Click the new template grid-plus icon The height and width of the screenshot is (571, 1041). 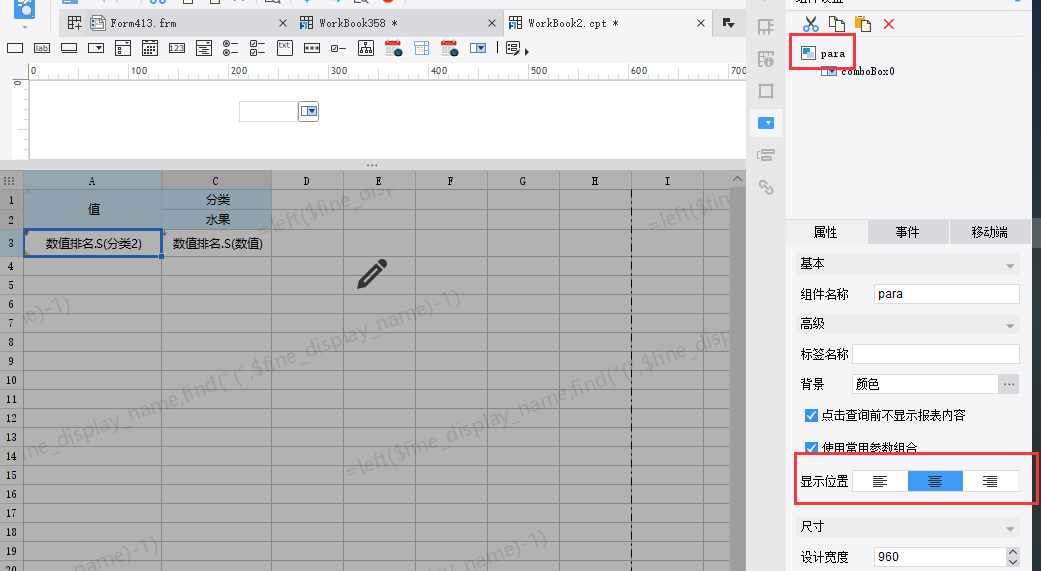click(x=74, y=23)
